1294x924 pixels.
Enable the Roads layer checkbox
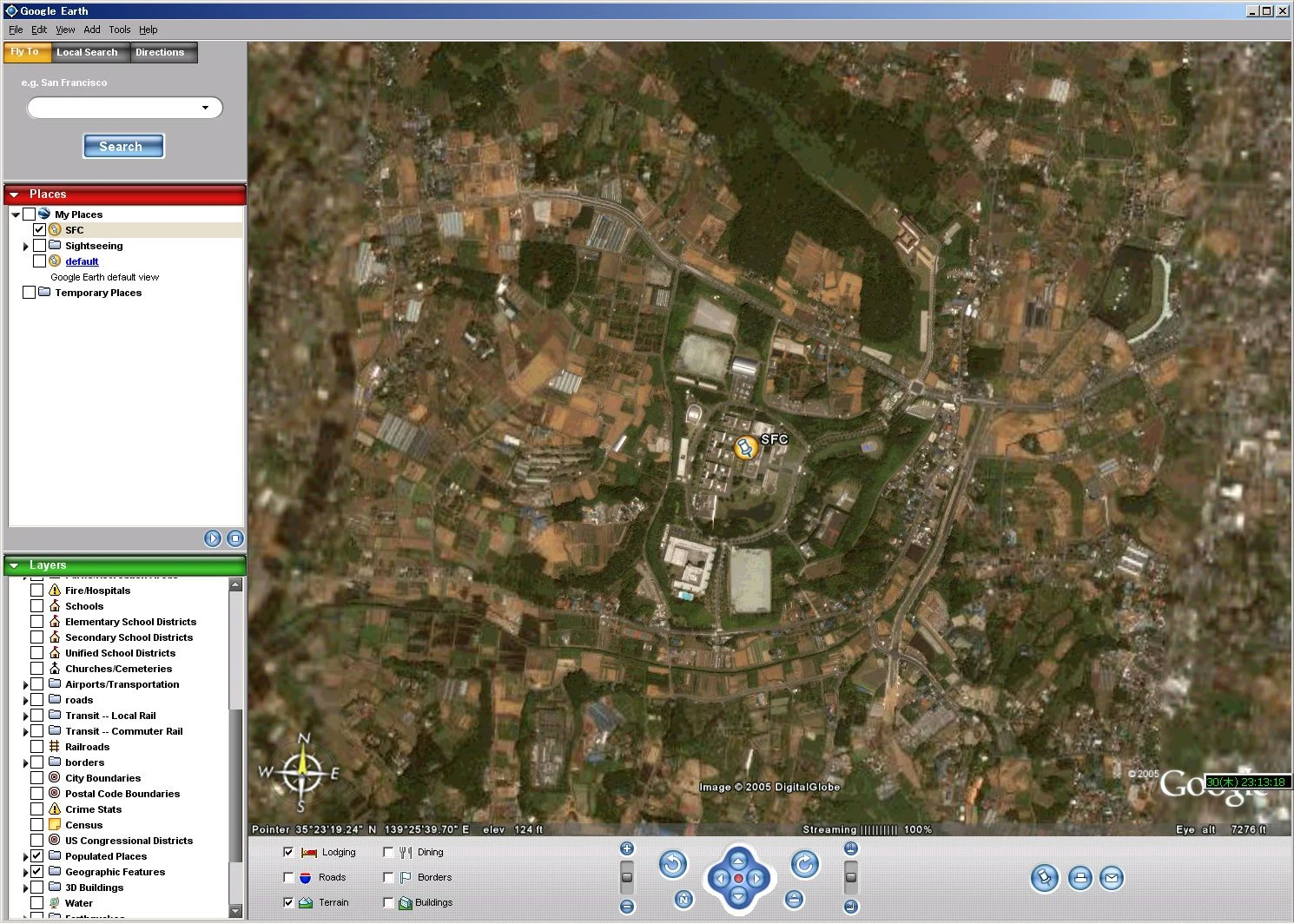tap(289, 877)
